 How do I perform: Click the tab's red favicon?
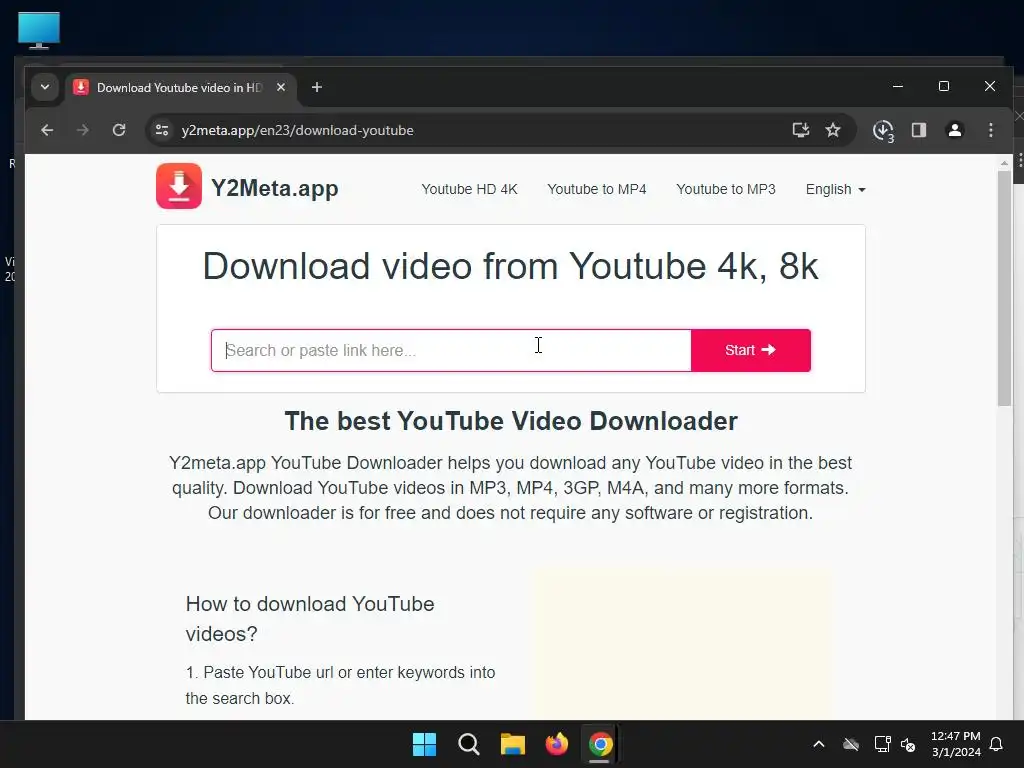(81, 87)
